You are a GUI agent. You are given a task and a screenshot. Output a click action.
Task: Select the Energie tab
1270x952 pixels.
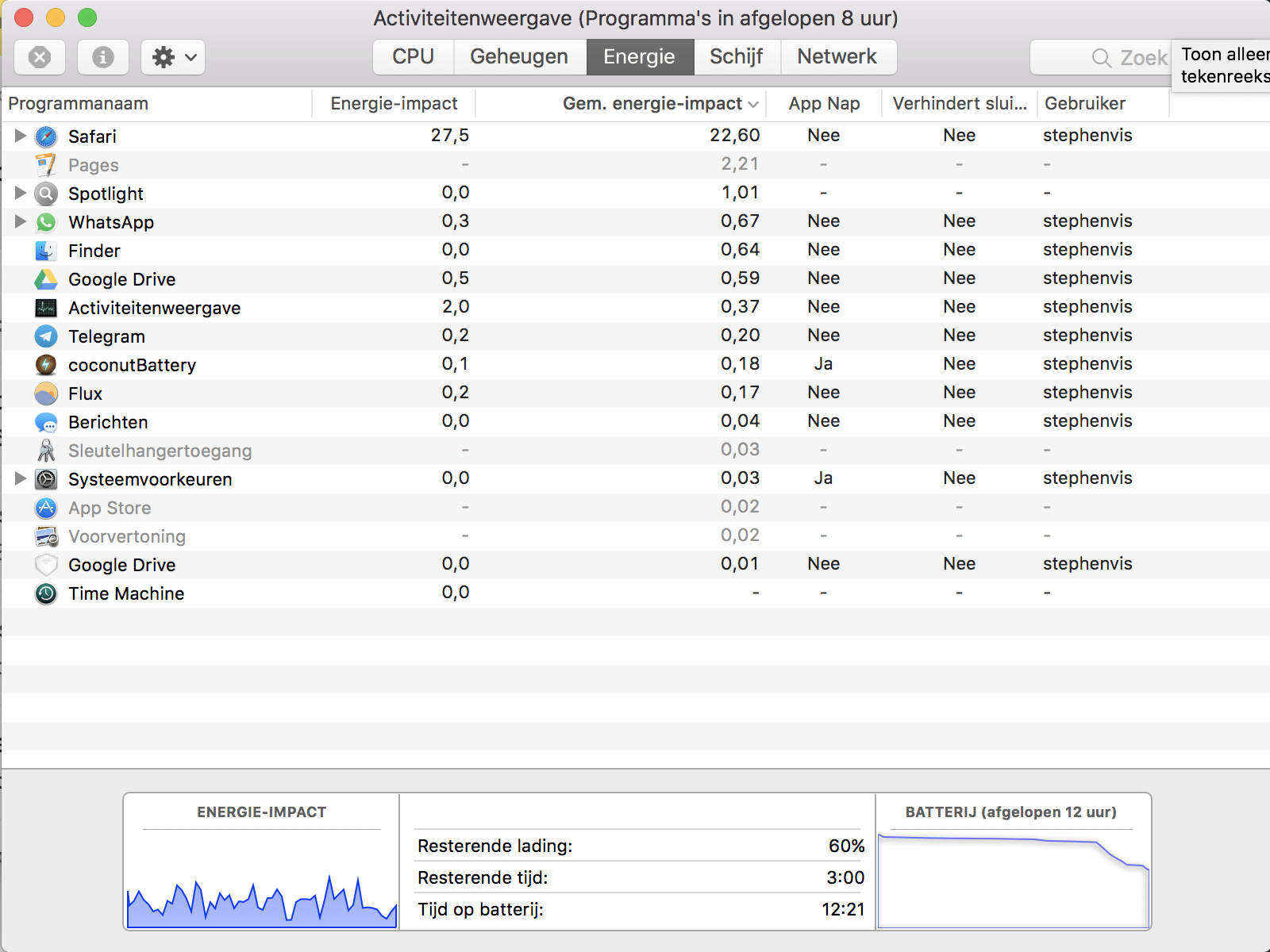640,57
